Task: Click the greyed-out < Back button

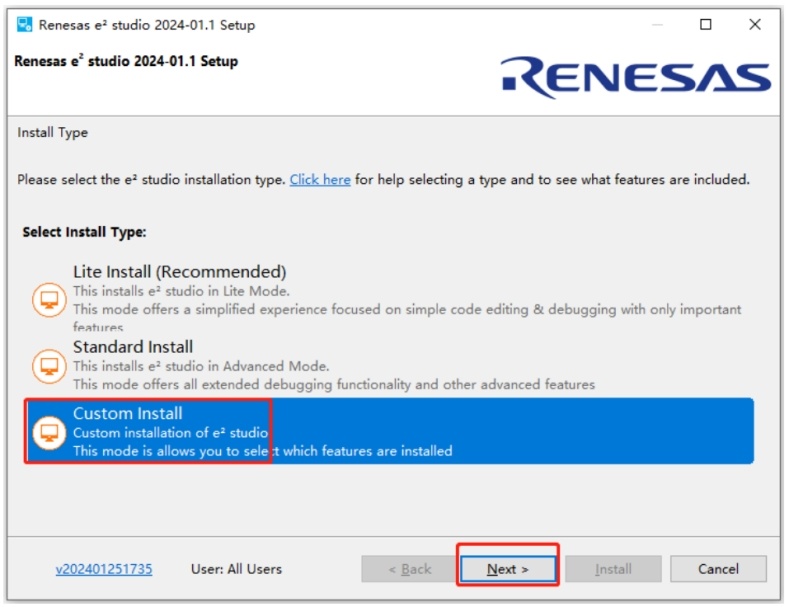Action: coord(409,569)
